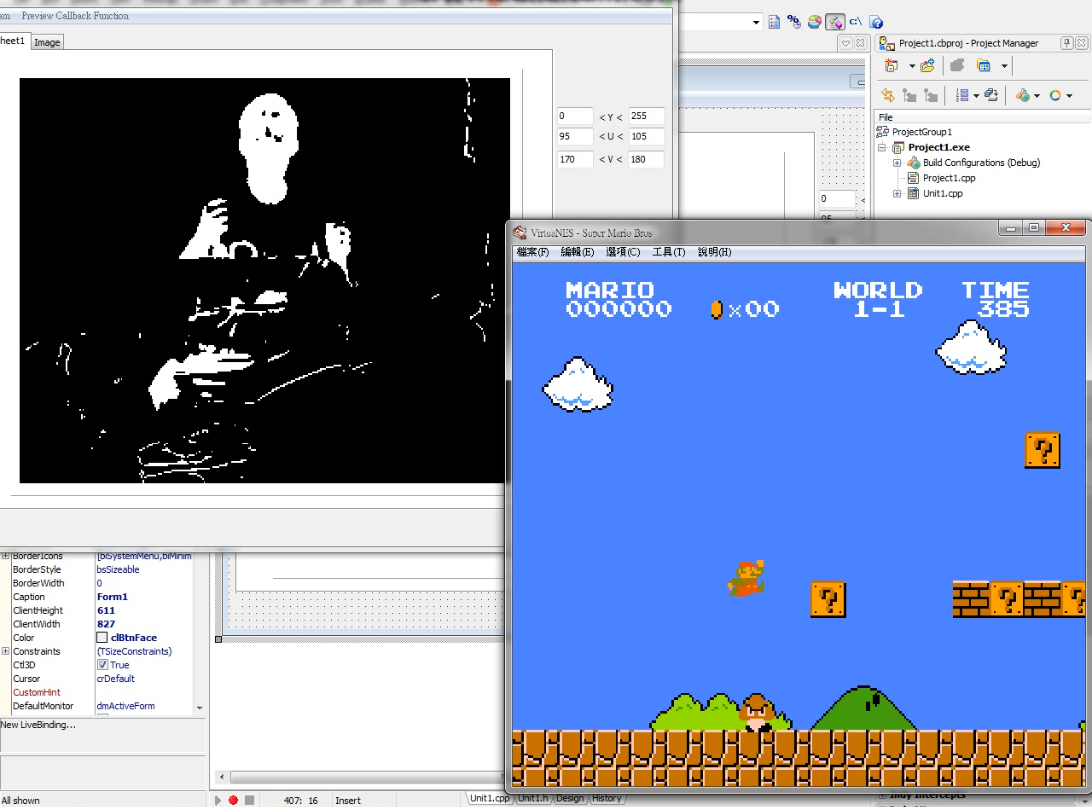The height and width of the screenshot is (807, 1092).
Task: Toggle the Ctl3D True checkbox
Action: (x=102, y=665)
